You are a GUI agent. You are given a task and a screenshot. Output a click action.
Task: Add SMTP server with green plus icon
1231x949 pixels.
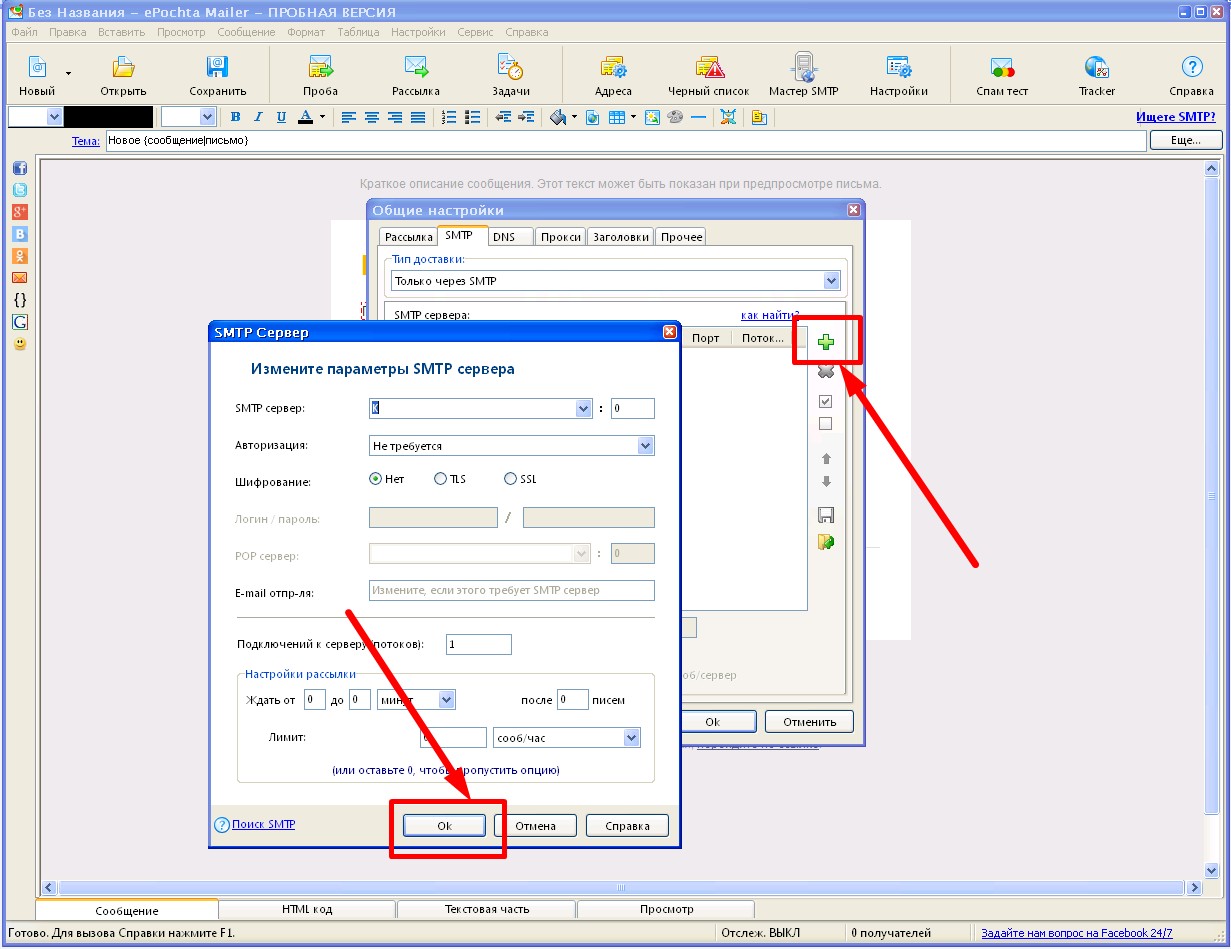pyautogui.click(x=826, y=343)
